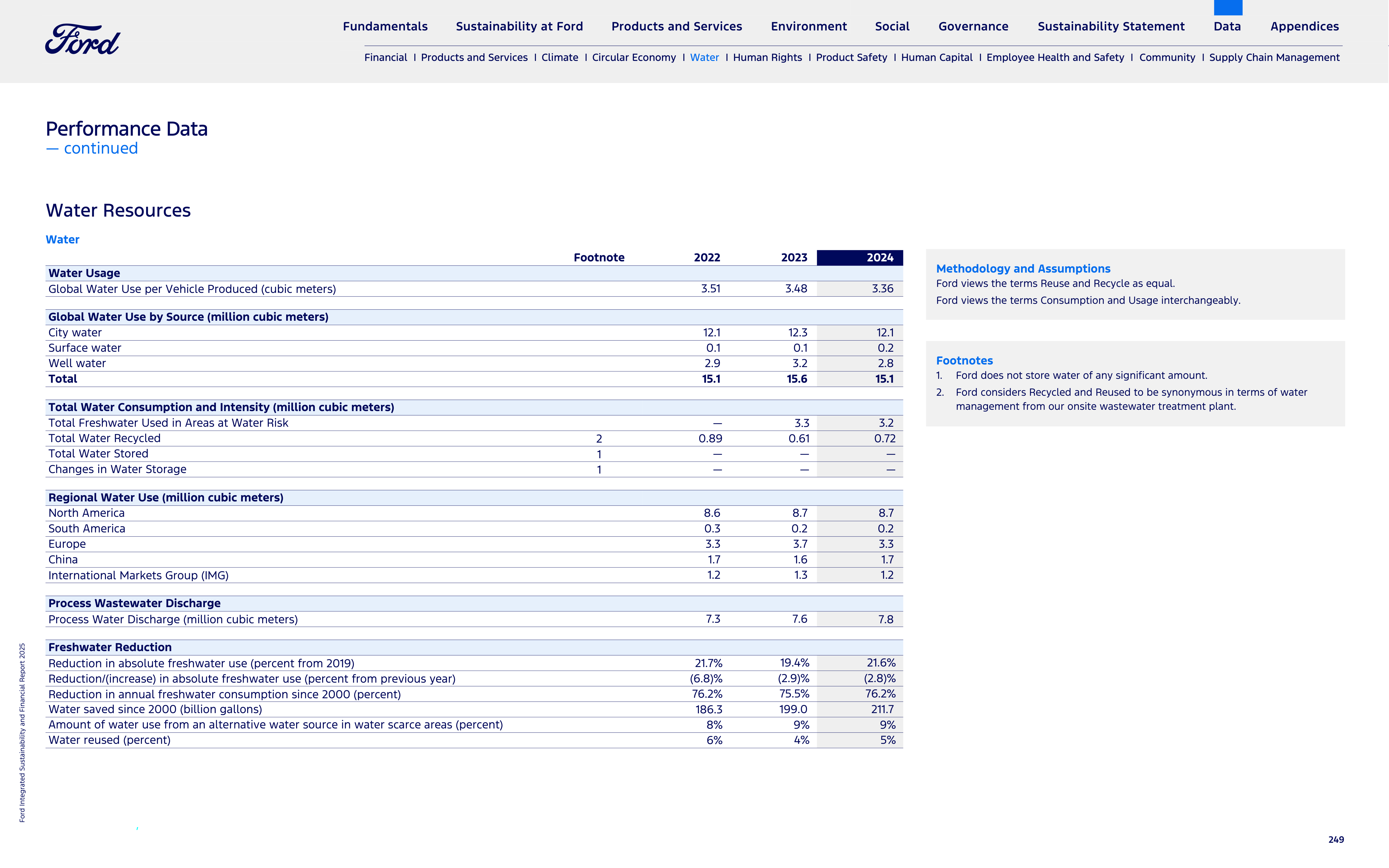Select the Water Resources heading
This screenshot has width=1389, height=868.
(x=118, y=211)
